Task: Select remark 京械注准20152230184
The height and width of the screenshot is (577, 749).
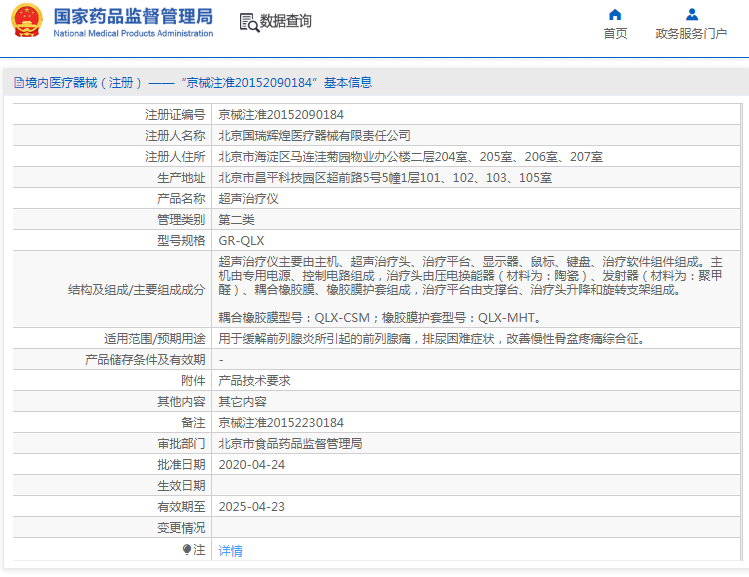Action: tap(281, 423)
